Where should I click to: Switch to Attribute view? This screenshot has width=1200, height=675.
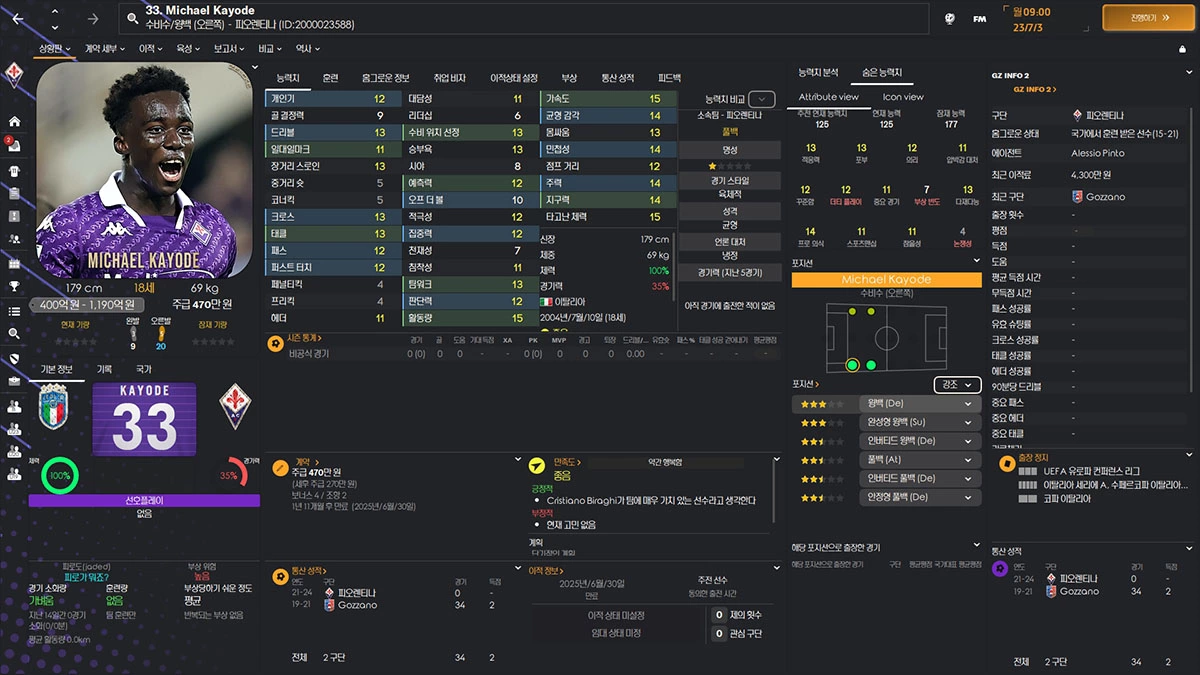pos(828,97)
